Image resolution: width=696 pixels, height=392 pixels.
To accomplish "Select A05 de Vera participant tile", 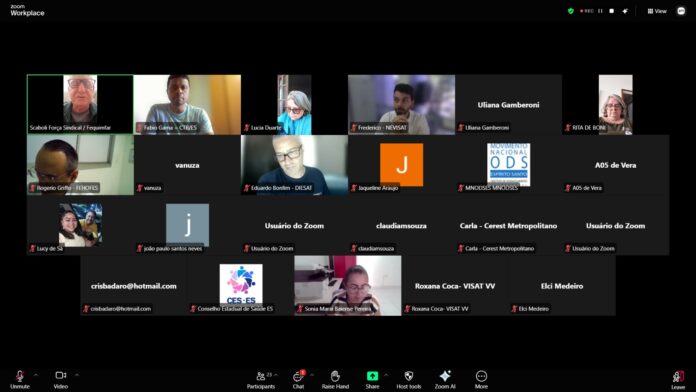I will coord(615,165).
